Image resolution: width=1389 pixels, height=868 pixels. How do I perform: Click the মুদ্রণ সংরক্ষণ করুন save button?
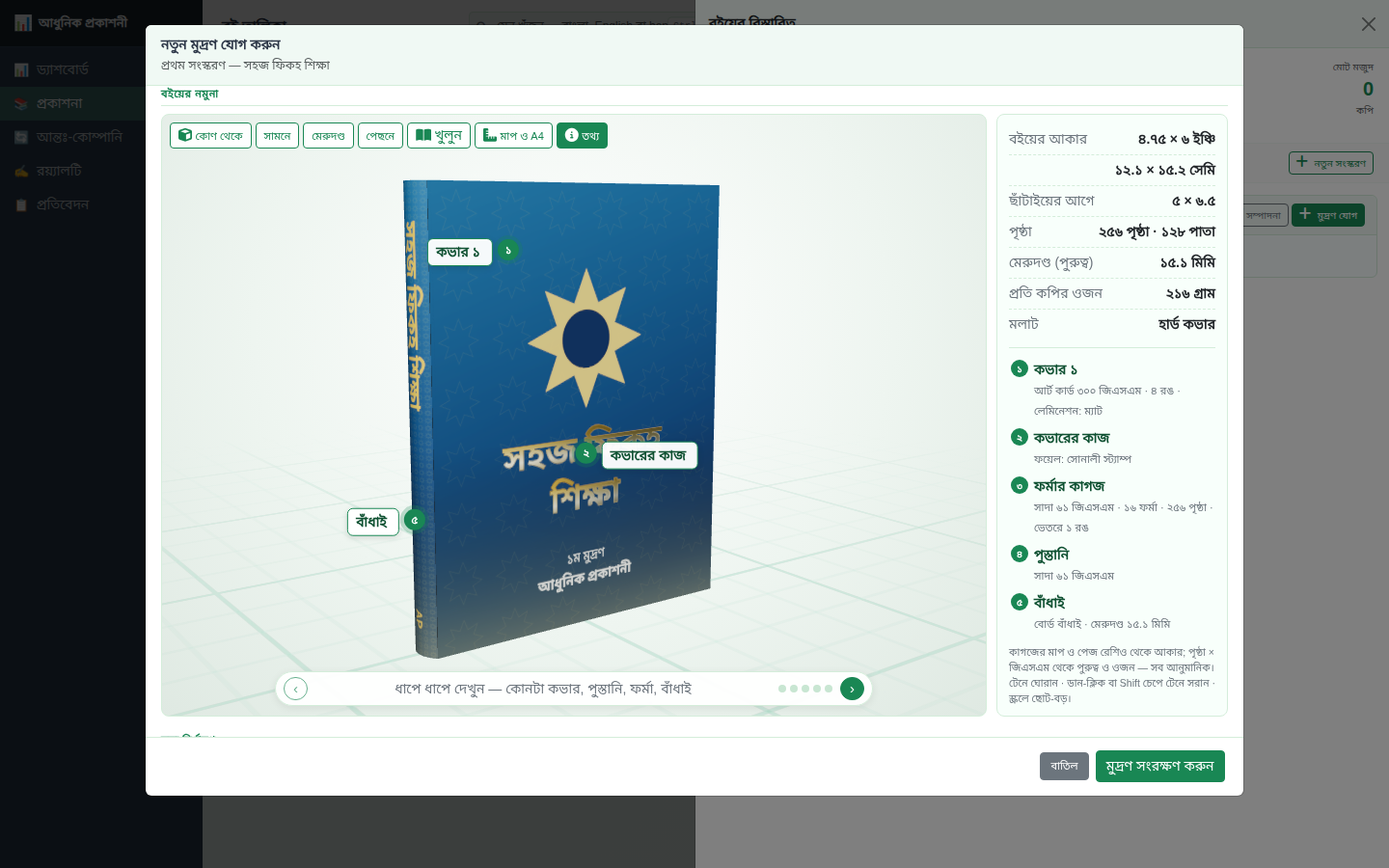(x=1159, y=766)
